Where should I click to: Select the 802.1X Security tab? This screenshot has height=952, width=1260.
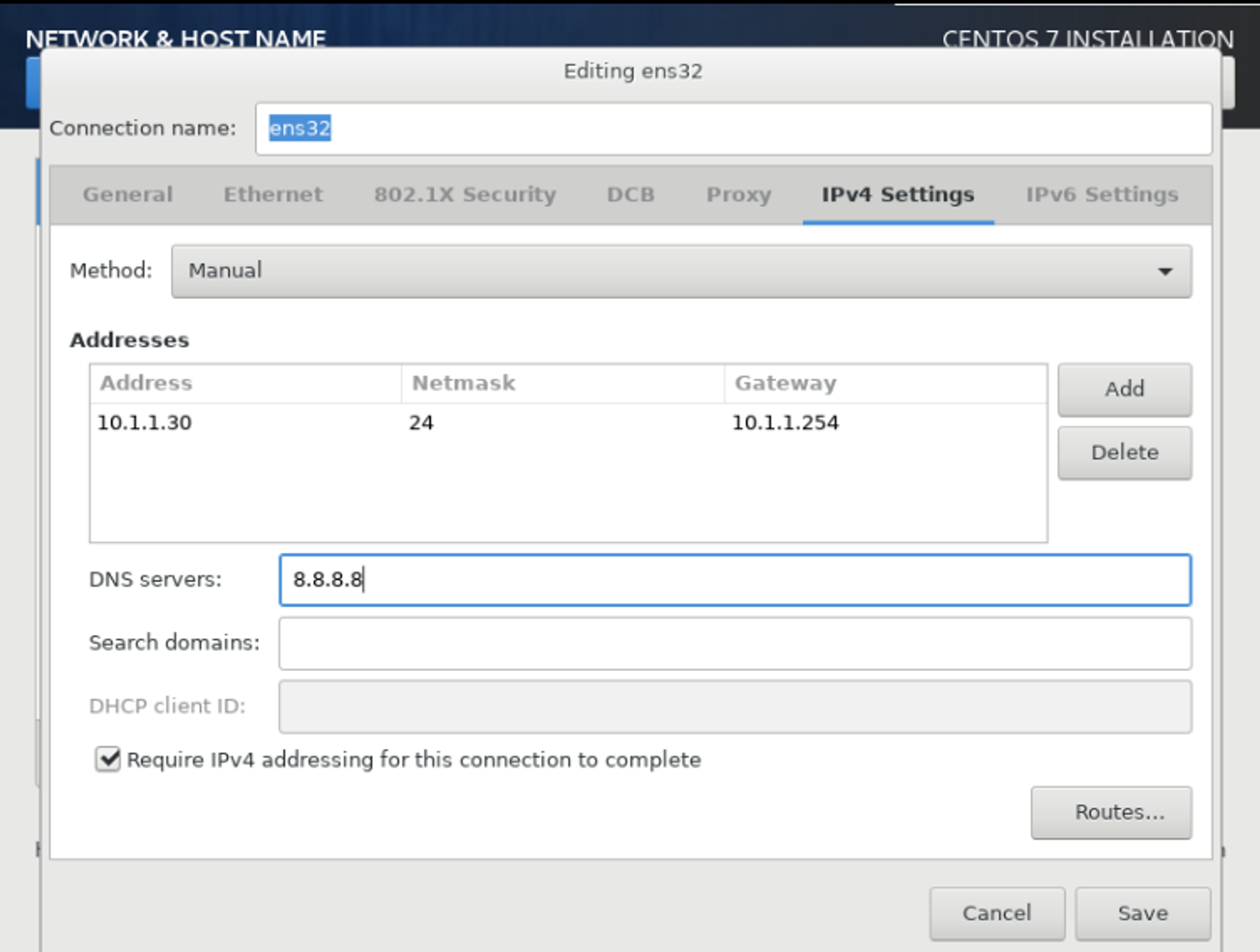[465, 195]
